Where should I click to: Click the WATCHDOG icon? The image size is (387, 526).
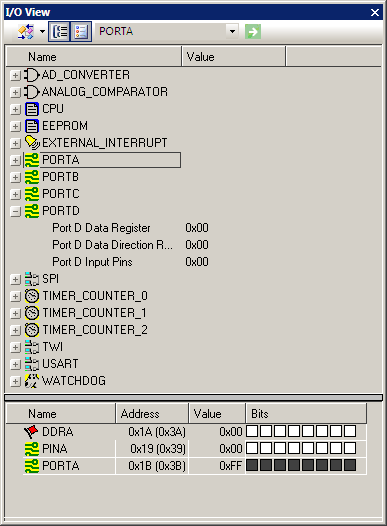(x=32, y=381)
